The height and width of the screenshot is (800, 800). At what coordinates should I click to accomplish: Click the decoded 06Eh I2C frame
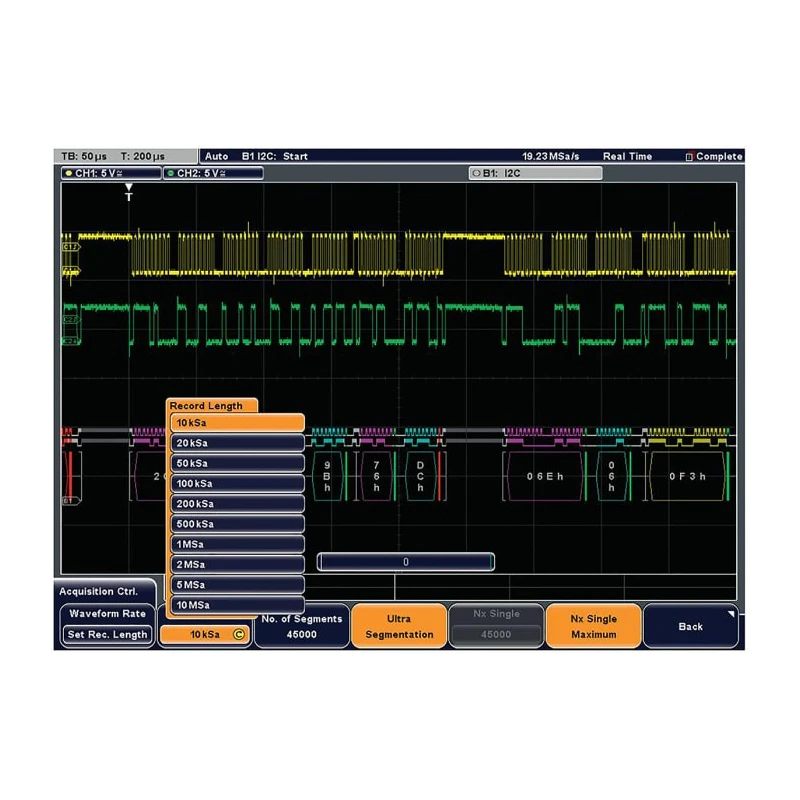pyautogui.click(x=544, y=476)
